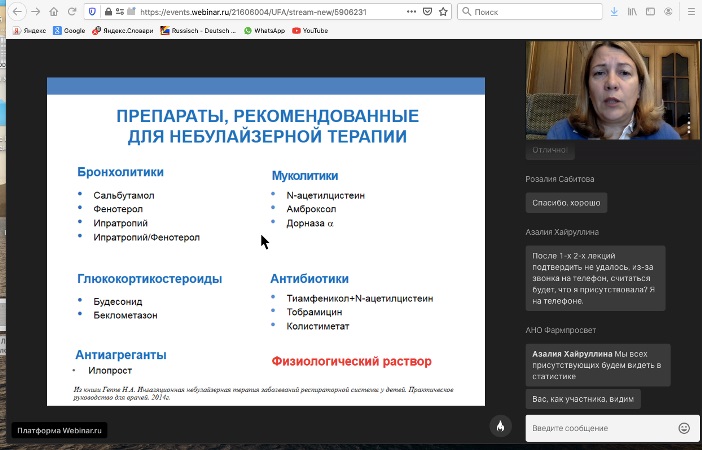The height and width of the screenshot is (450, 702).
Task: Click the Илопрост list item
Action: pyautogui.click(x=110, y=370)
